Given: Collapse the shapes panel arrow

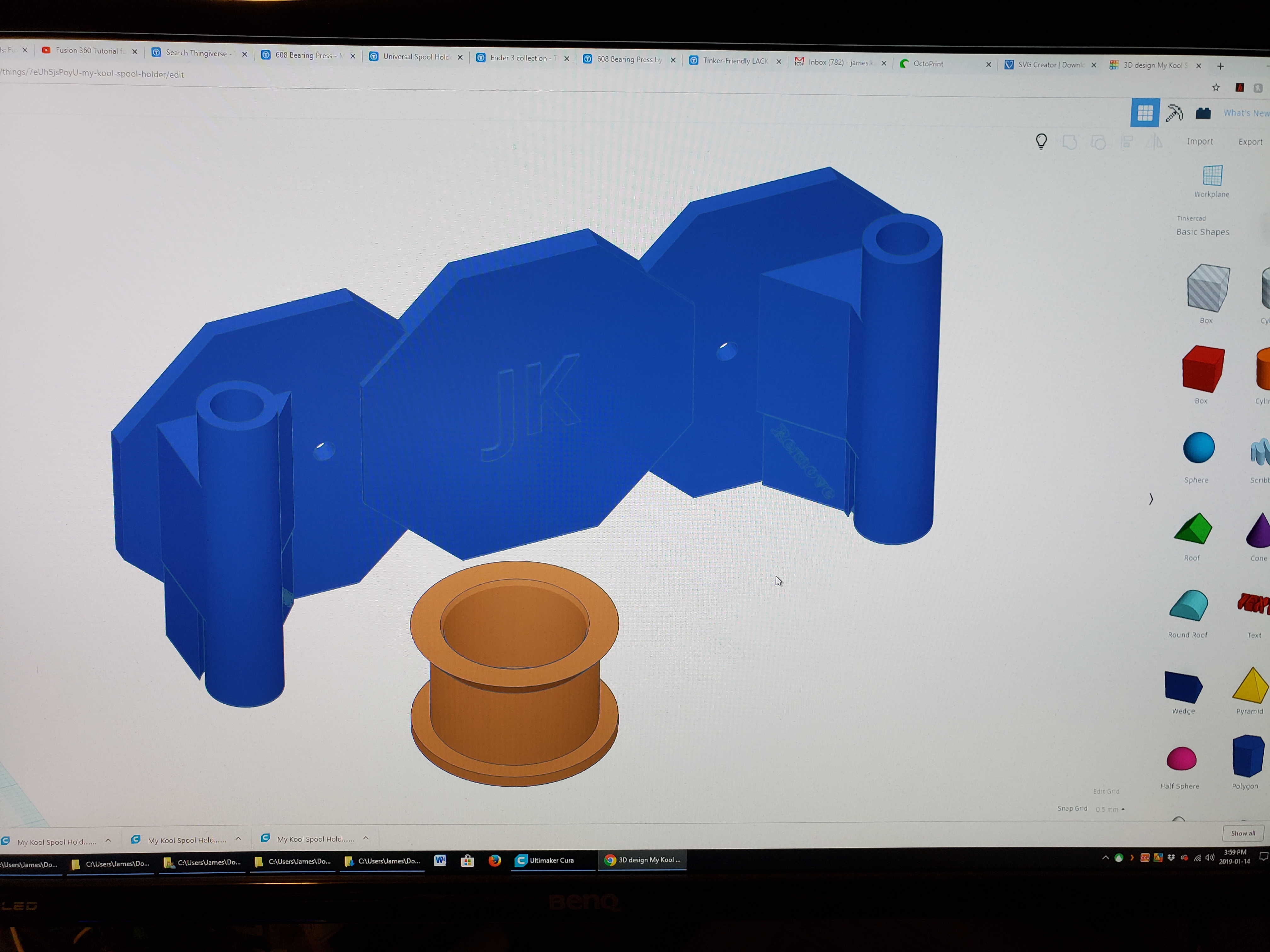Looking at the screenshot, I should (x=1151, y=499).
